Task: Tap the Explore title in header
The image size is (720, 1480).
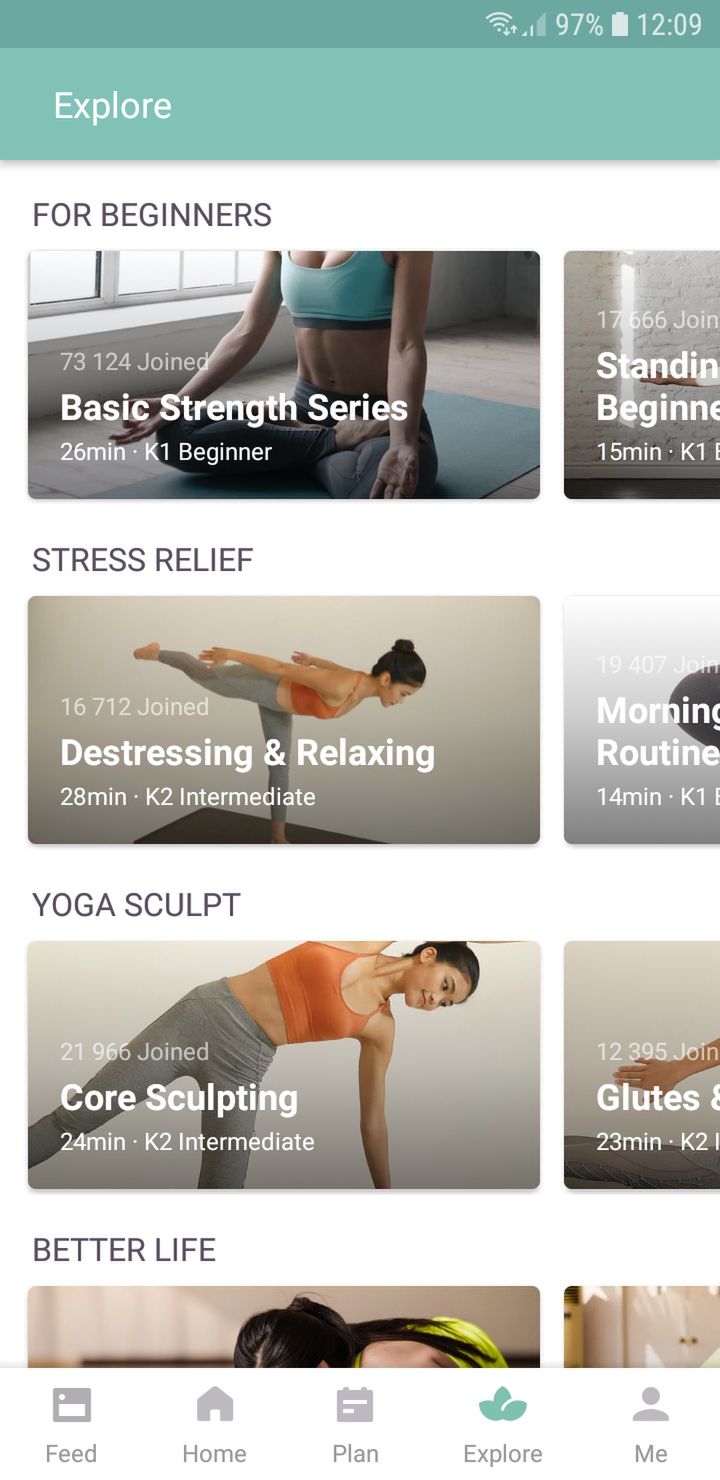Action: 113,105
